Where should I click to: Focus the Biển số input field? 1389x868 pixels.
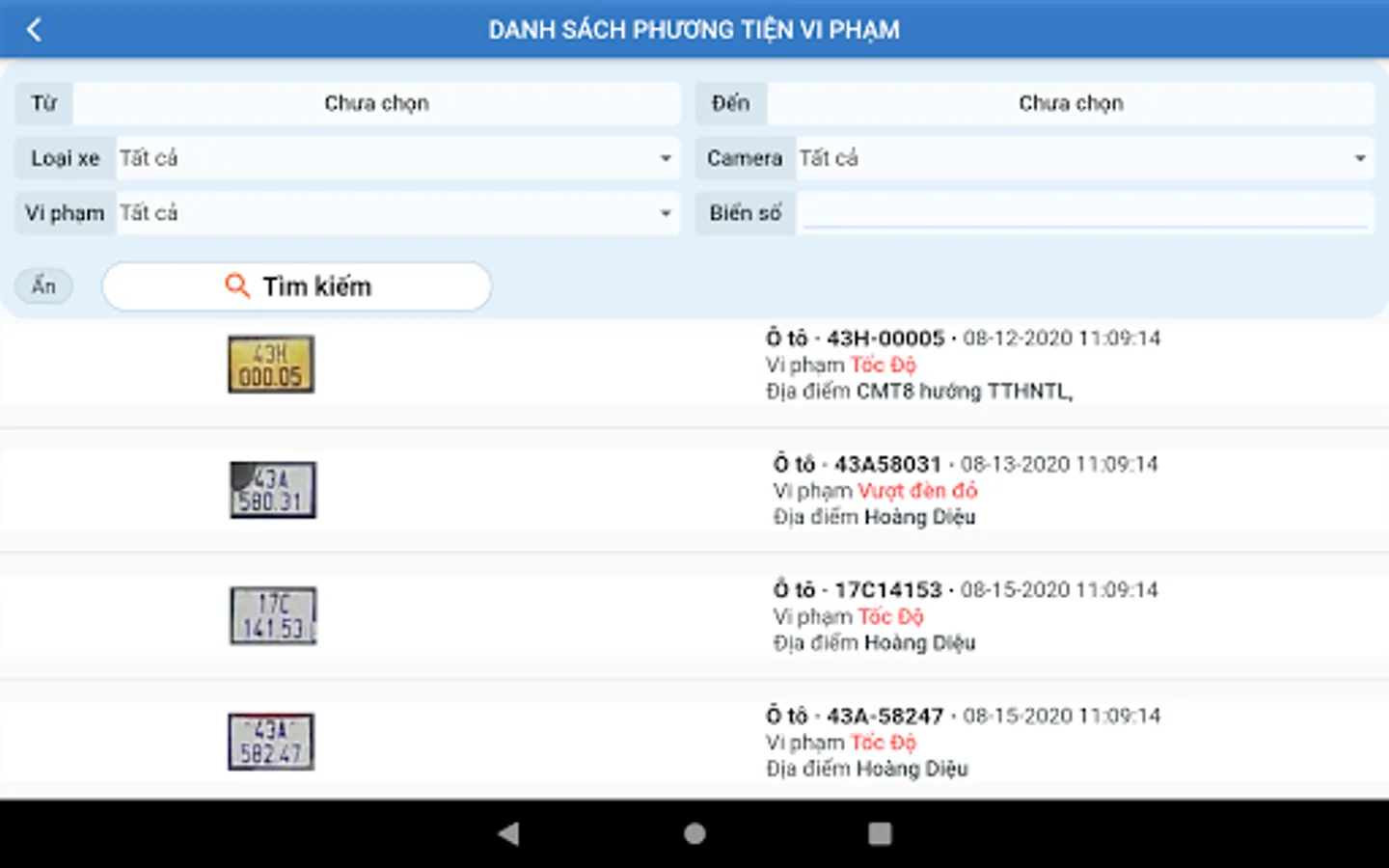[1084, 213]
